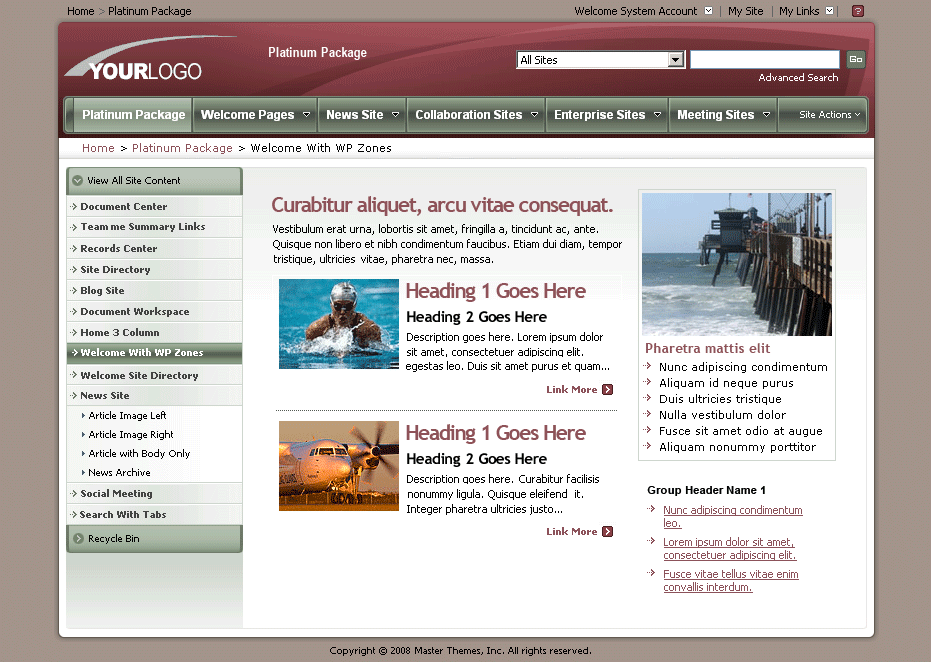The width and height of the screenshot is (931, 662).
Task: Click inside the search input field
Action: (x=764, y=59)
